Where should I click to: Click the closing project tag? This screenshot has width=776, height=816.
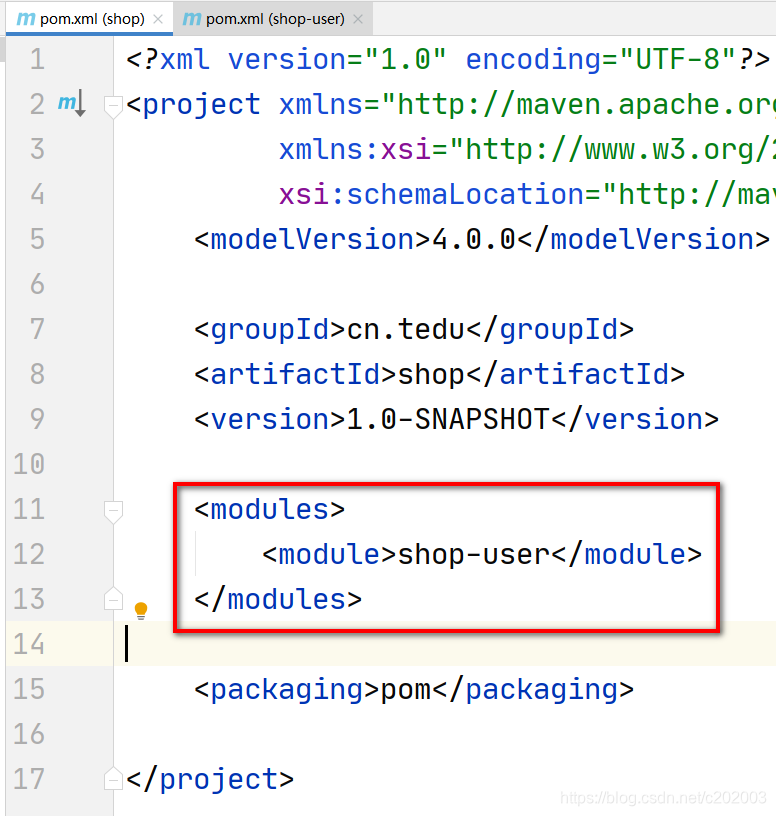pos(210,780)
